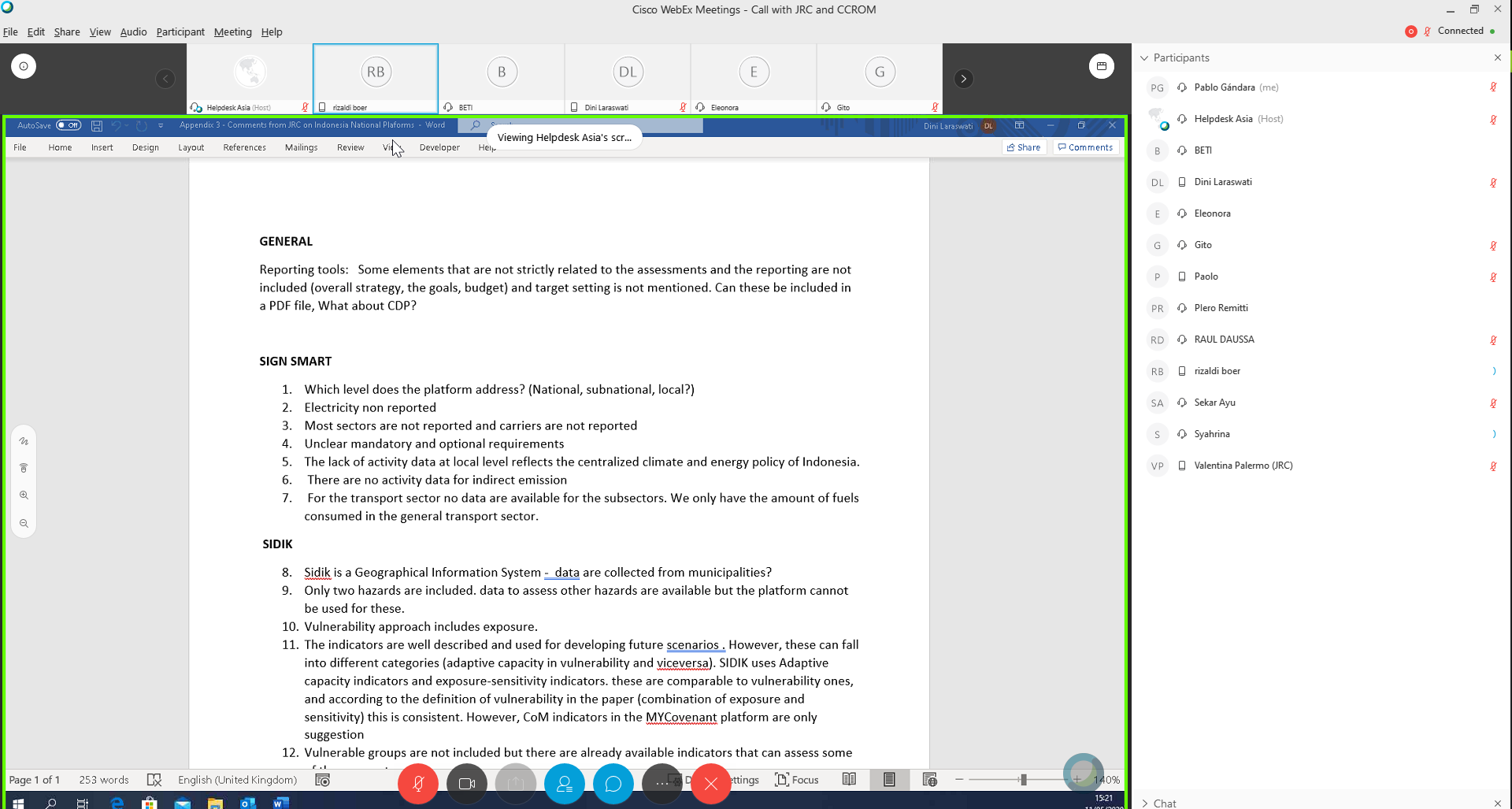
Task: Expand the Chat panel
Action: (1145, 803)
